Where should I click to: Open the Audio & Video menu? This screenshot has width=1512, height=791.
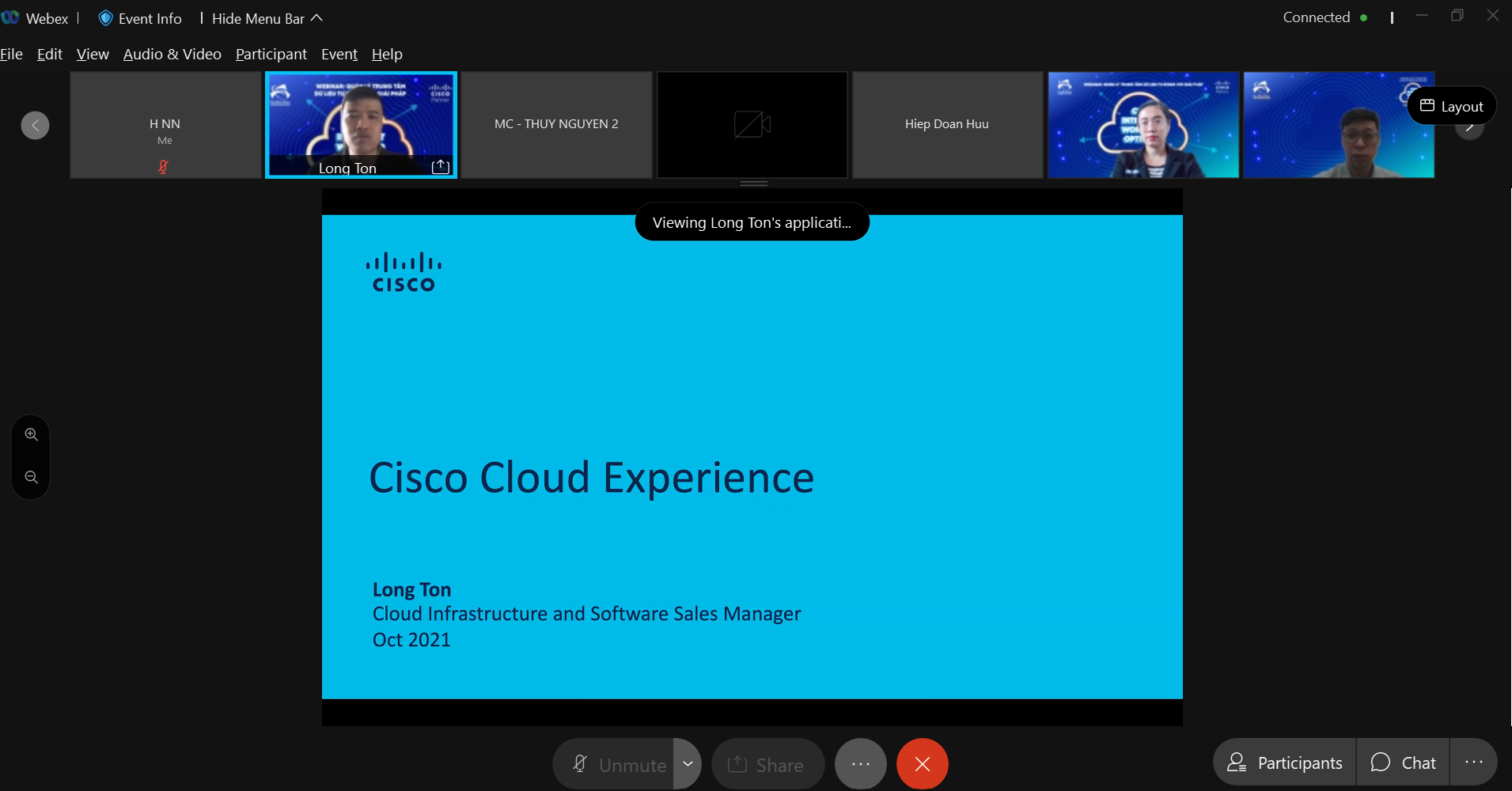[172, 54]
